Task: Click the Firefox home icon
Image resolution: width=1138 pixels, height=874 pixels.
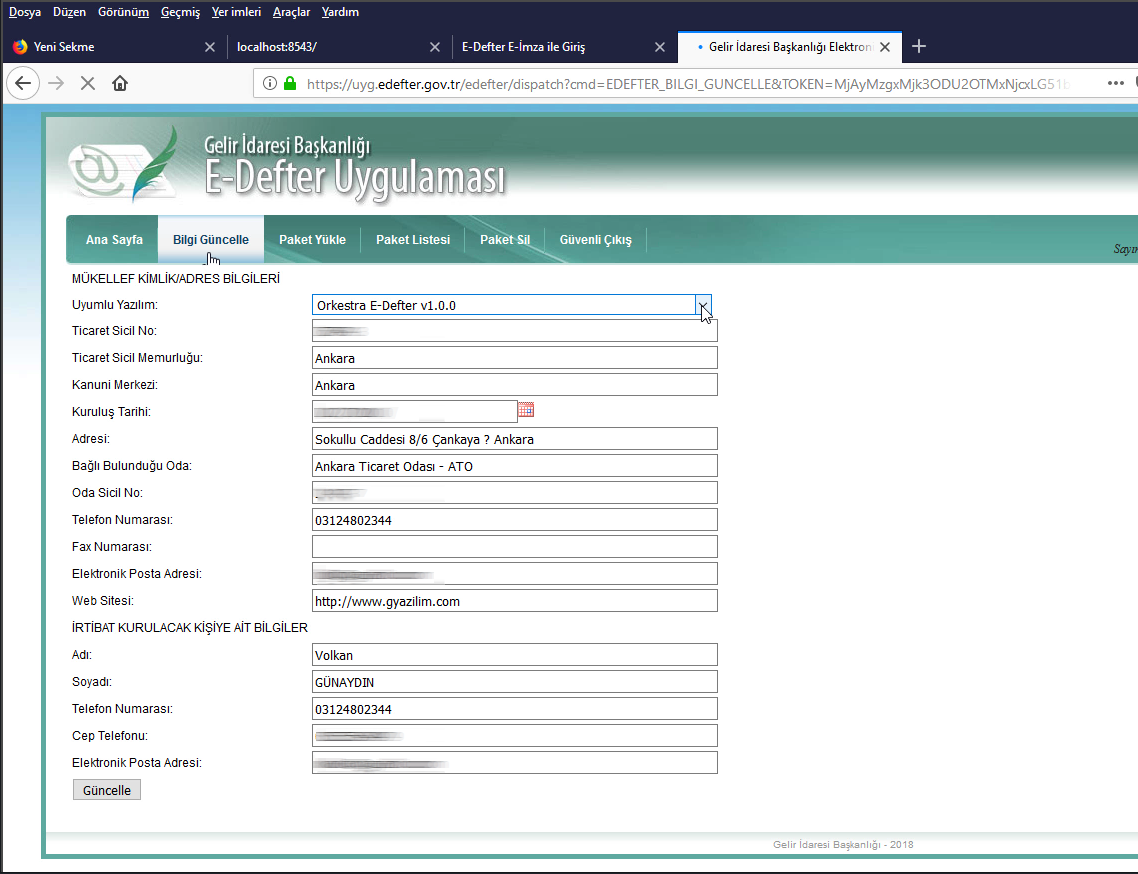Action: [120, 83]
